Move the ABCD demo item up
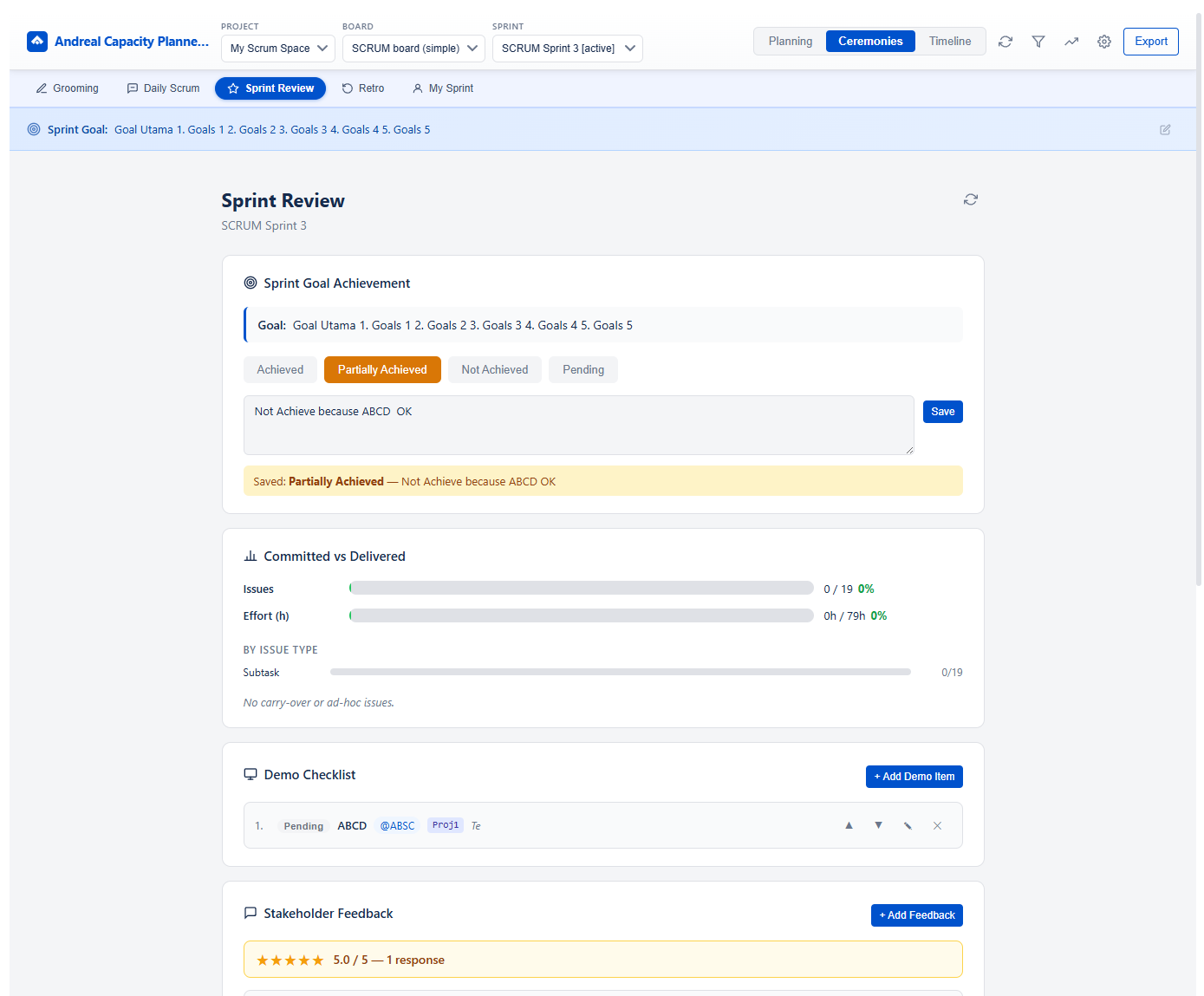The width and height of the screenshot is (1204, 996). [x=849, y=825]
